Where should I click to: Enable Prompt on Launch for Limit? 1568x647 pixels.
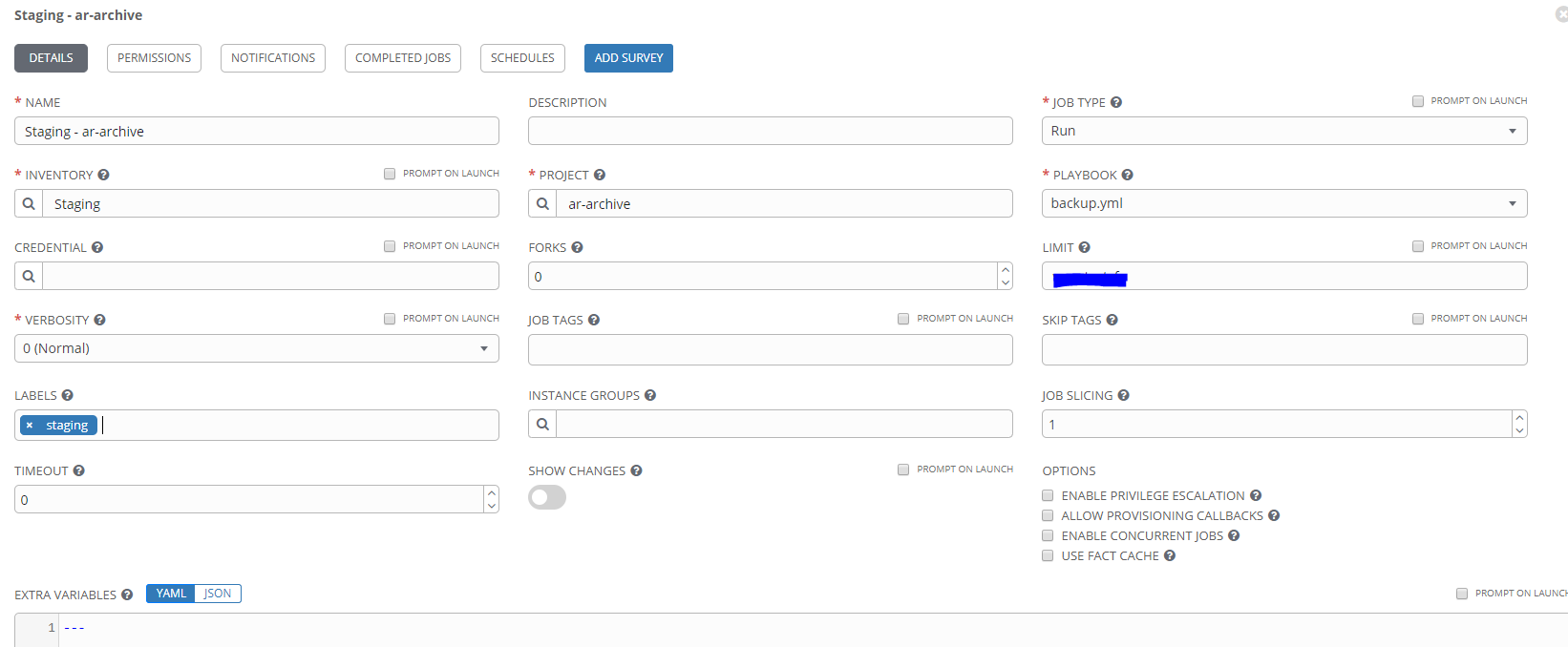1418,246
